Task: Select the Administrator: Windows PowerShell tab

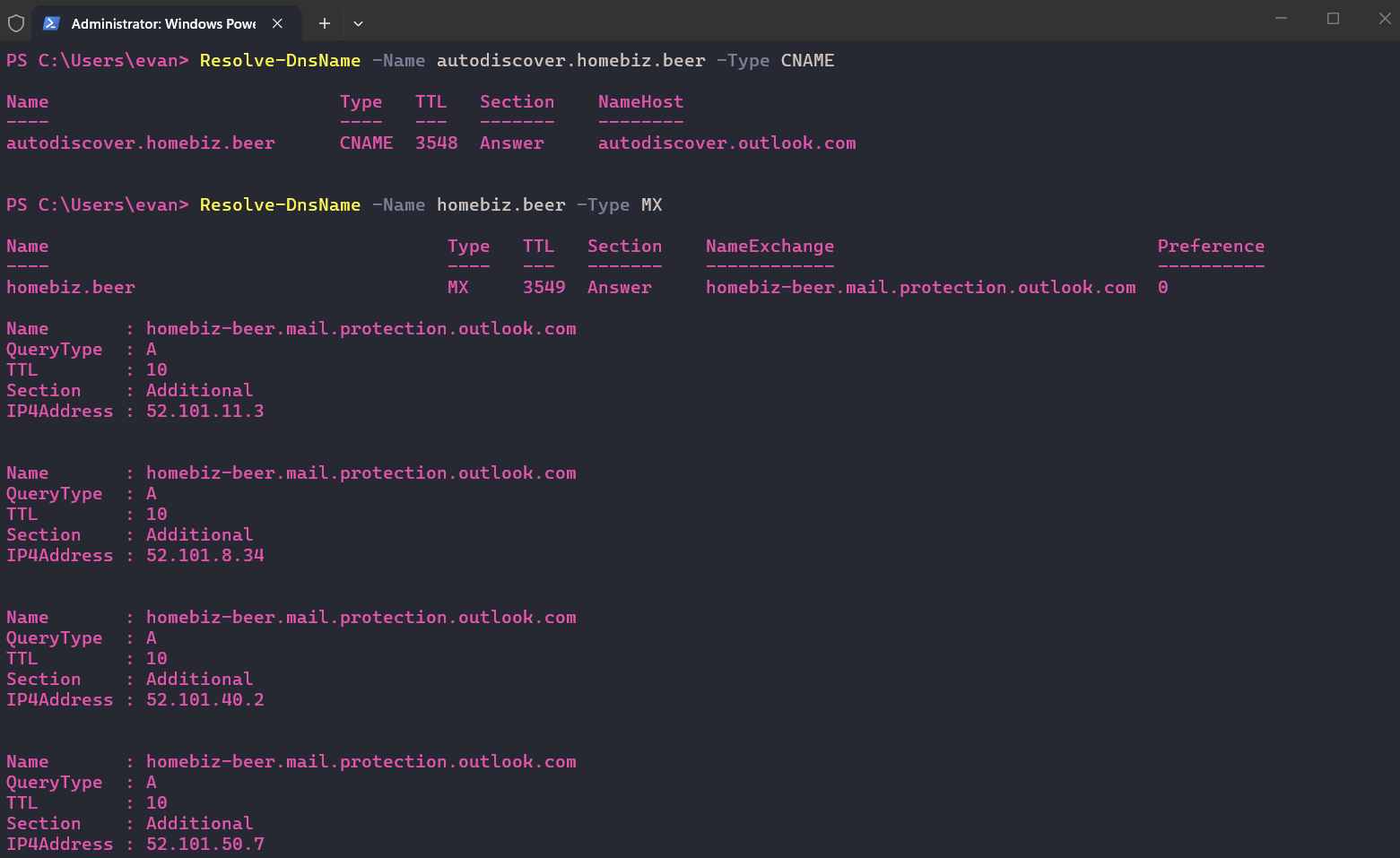Action: point(167,23)
